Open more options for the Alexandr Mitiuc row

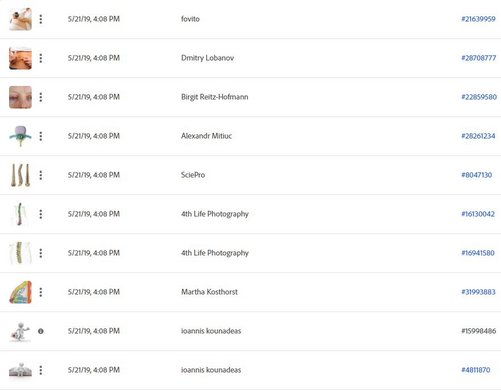click(41, 136)
